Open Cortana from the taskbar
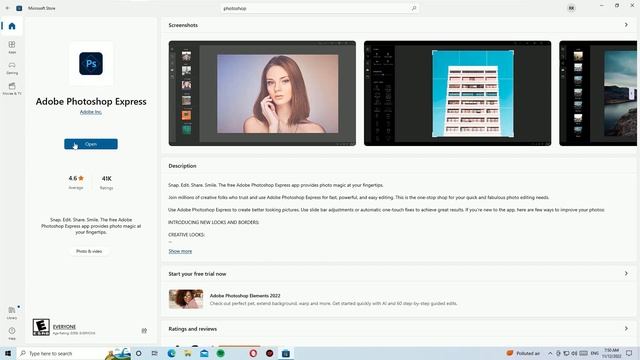 tap(138, 353)
